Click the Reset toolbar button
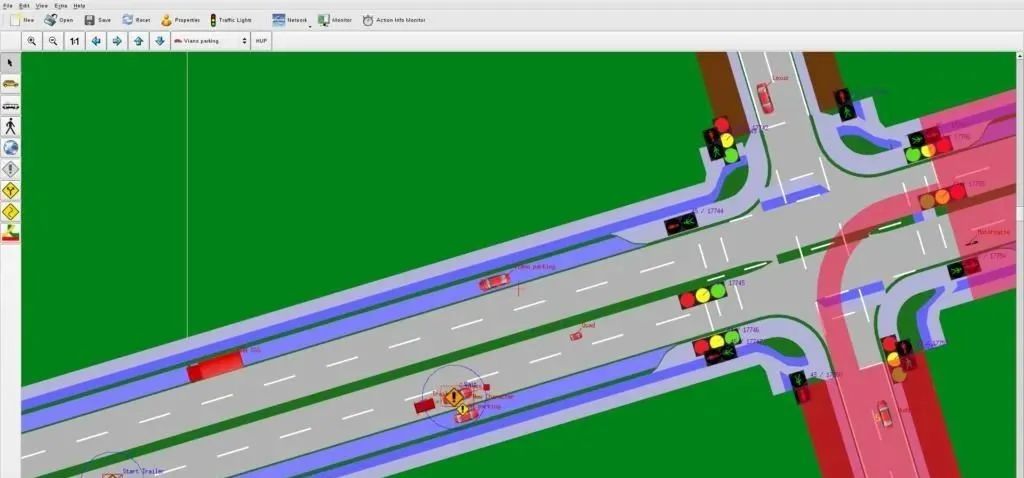1024x478 pixels. coord(136,20)
